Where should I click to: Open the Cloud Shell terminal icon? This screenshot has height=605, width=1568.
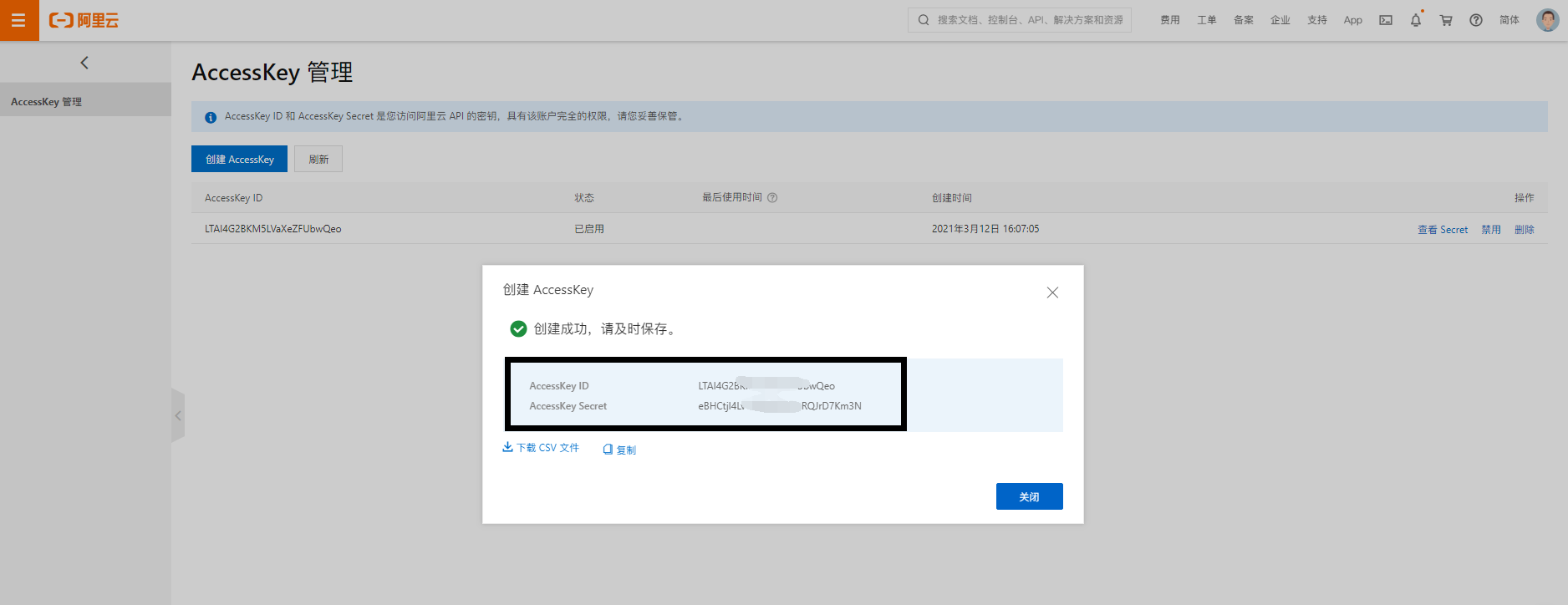point(1386,20)
